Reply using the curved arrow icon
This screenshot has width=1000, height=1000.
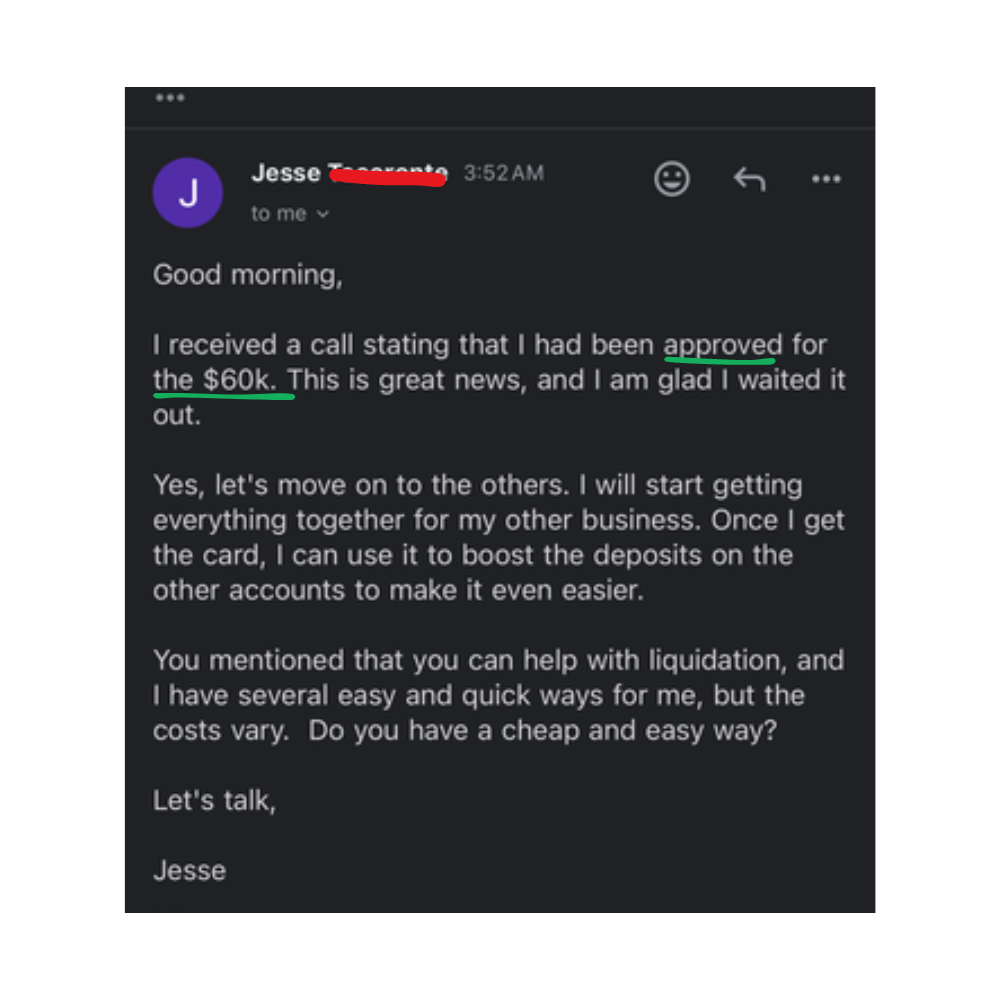coord(749,179)
